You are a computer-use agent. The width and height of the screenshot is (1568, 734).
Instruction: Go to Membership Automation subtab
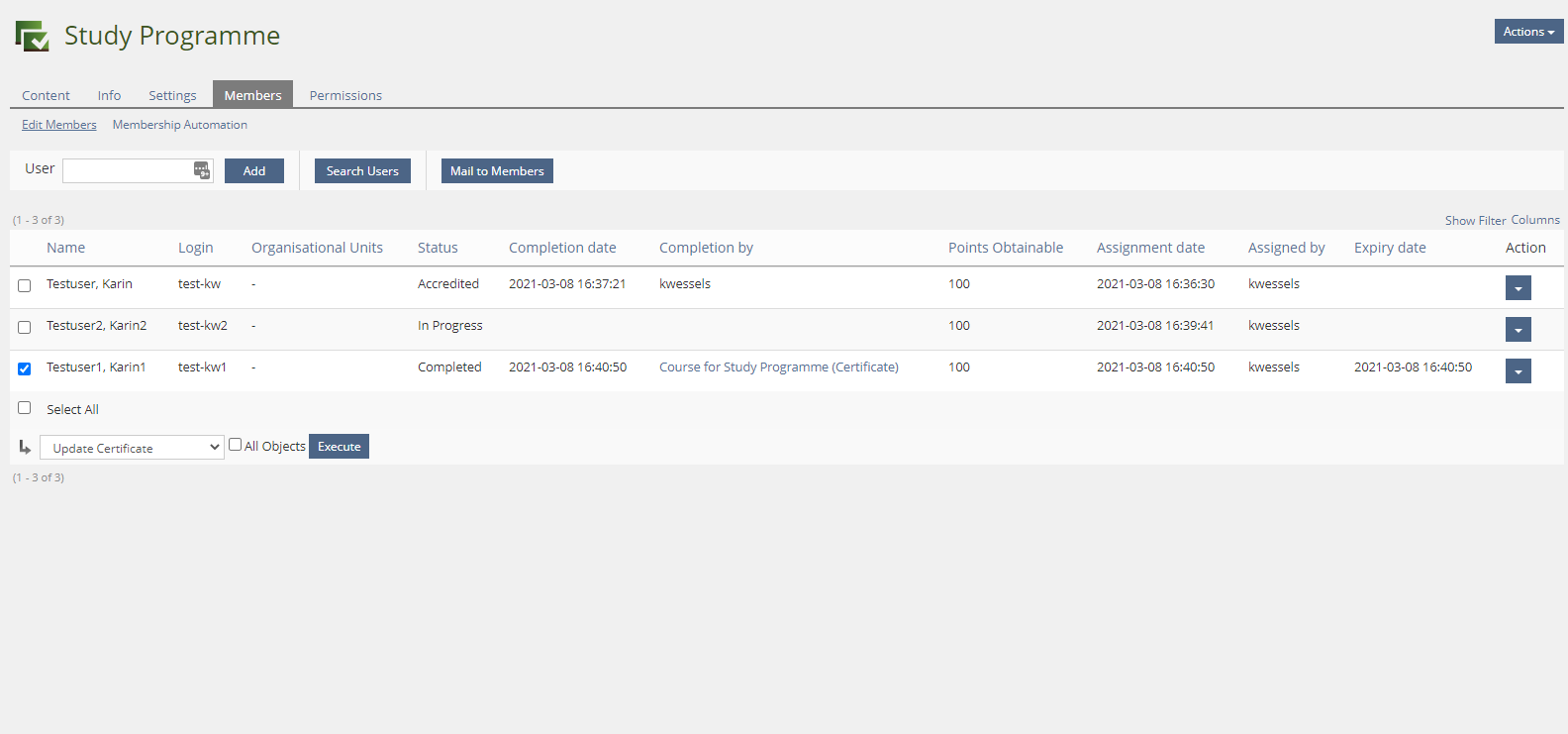(x=179, y=125)
